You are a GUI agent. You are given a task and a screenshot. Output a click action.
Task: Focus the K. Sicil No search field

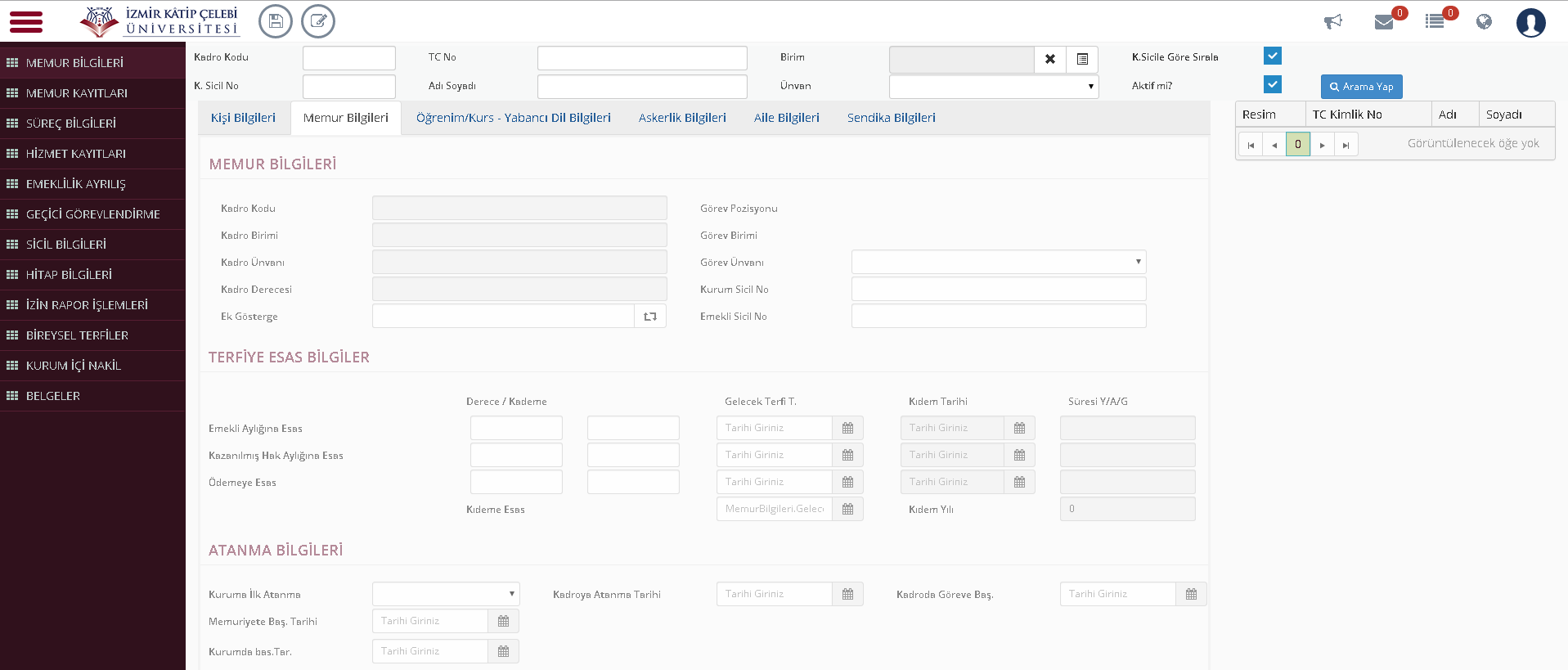[x=349, y=87]
